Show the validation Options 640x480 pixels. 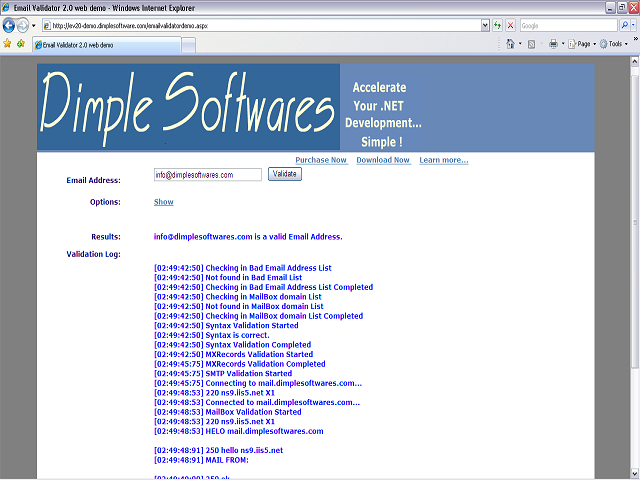pyautogui.click(x=164, y=202)
